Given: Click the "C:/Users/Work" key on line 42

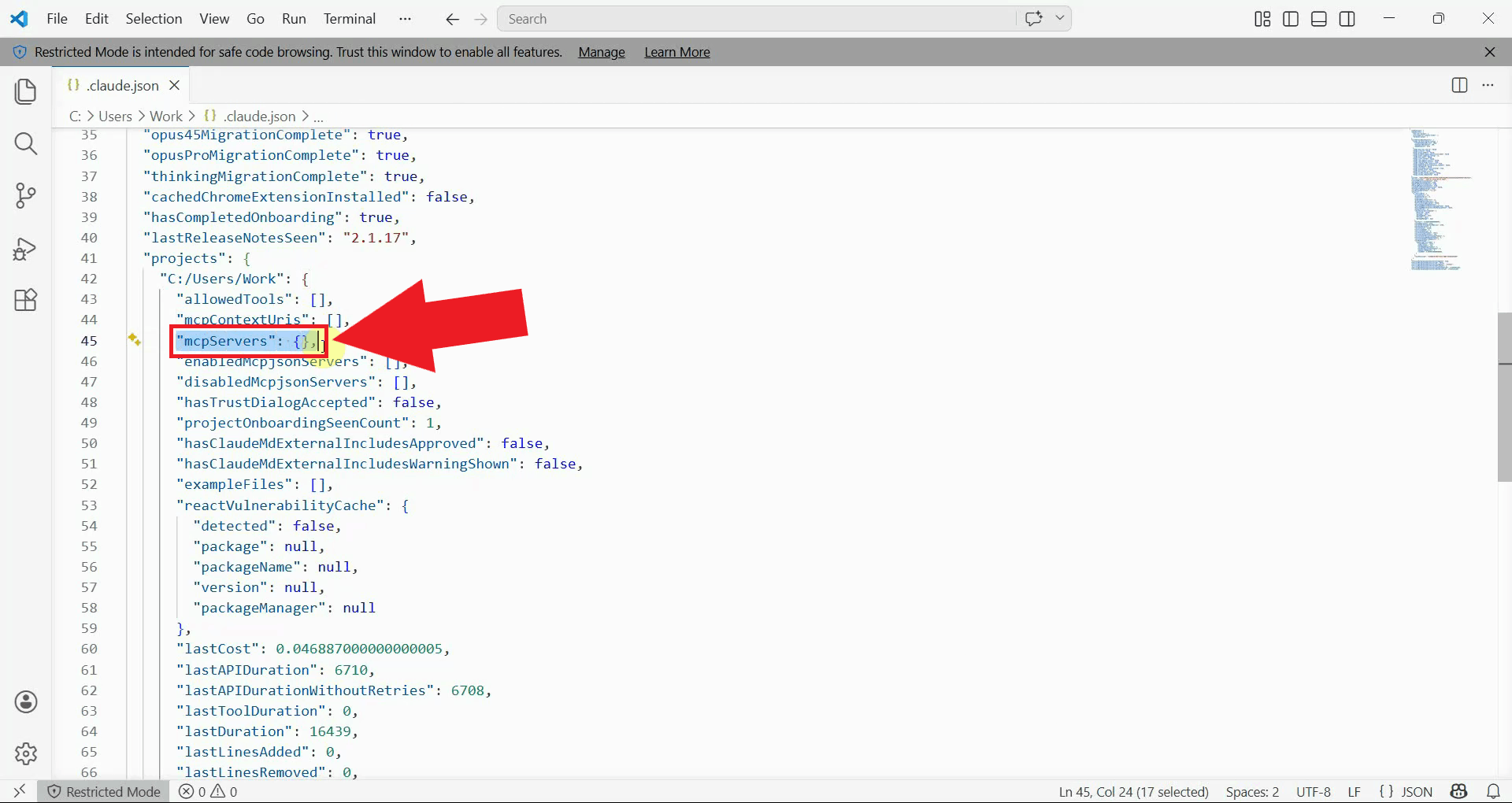Looking at the screenshot, I should pos(221,279).
